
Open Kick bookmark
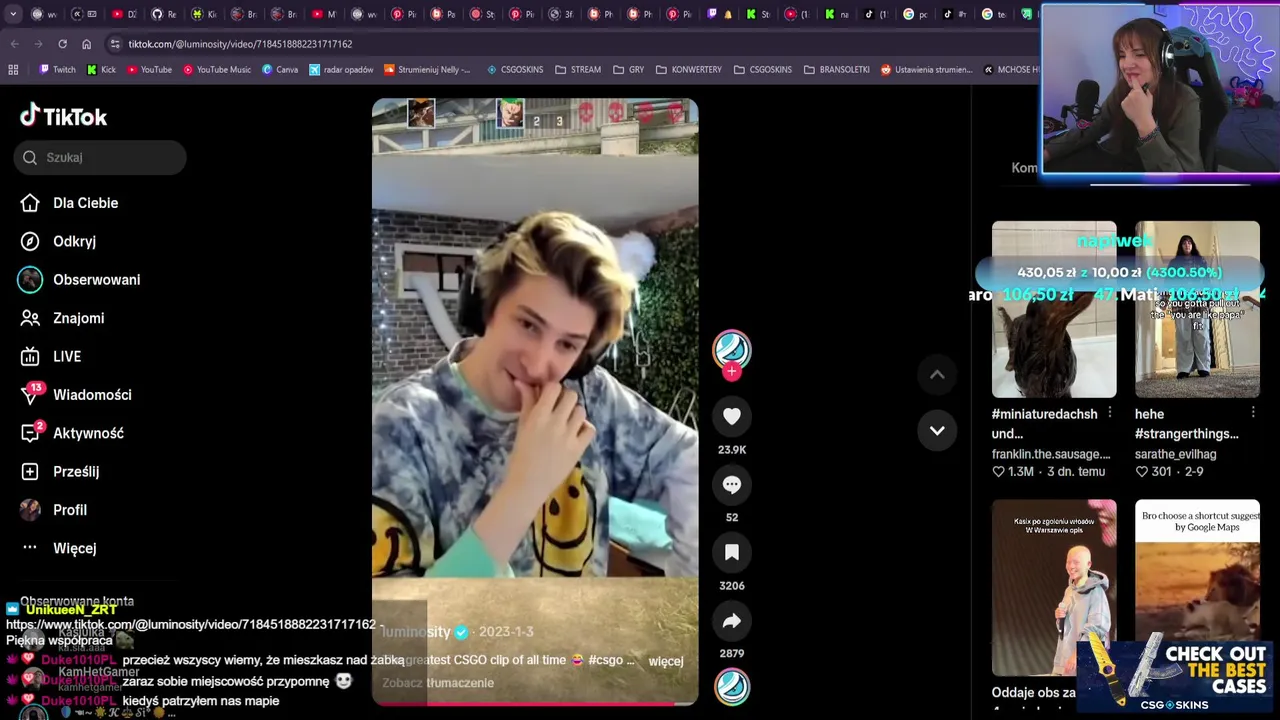tap(102, 70)
